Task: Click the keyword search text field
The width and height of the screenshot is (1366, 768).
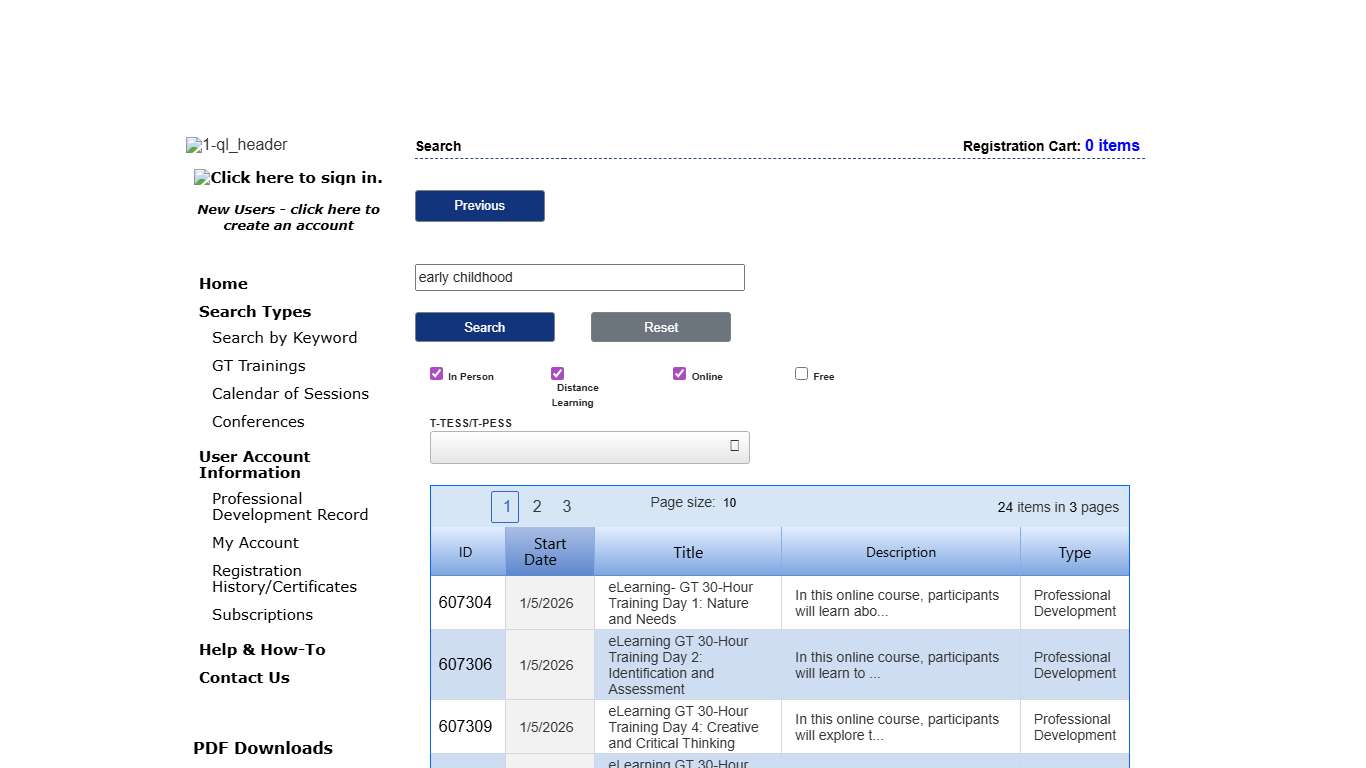Action: [x=579, y=278]
